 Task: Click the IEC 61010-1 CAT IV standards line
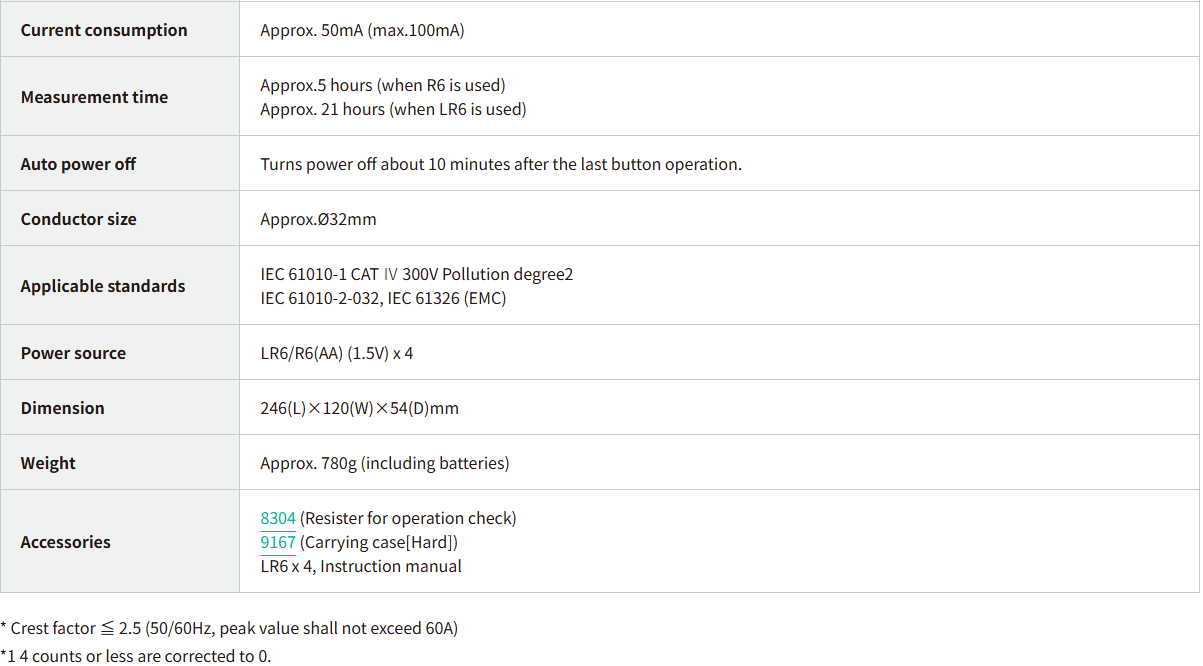pyautogui.click(x=416, y=274)
